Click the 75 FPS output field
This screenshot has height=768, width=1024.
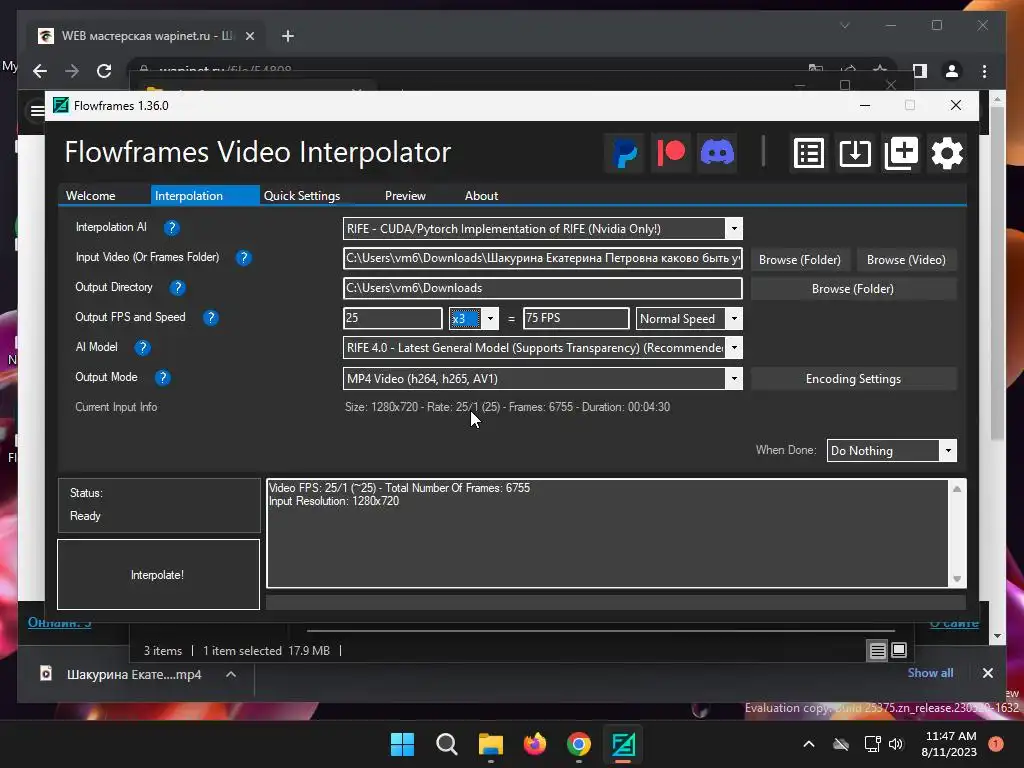[x=576, y=318]
